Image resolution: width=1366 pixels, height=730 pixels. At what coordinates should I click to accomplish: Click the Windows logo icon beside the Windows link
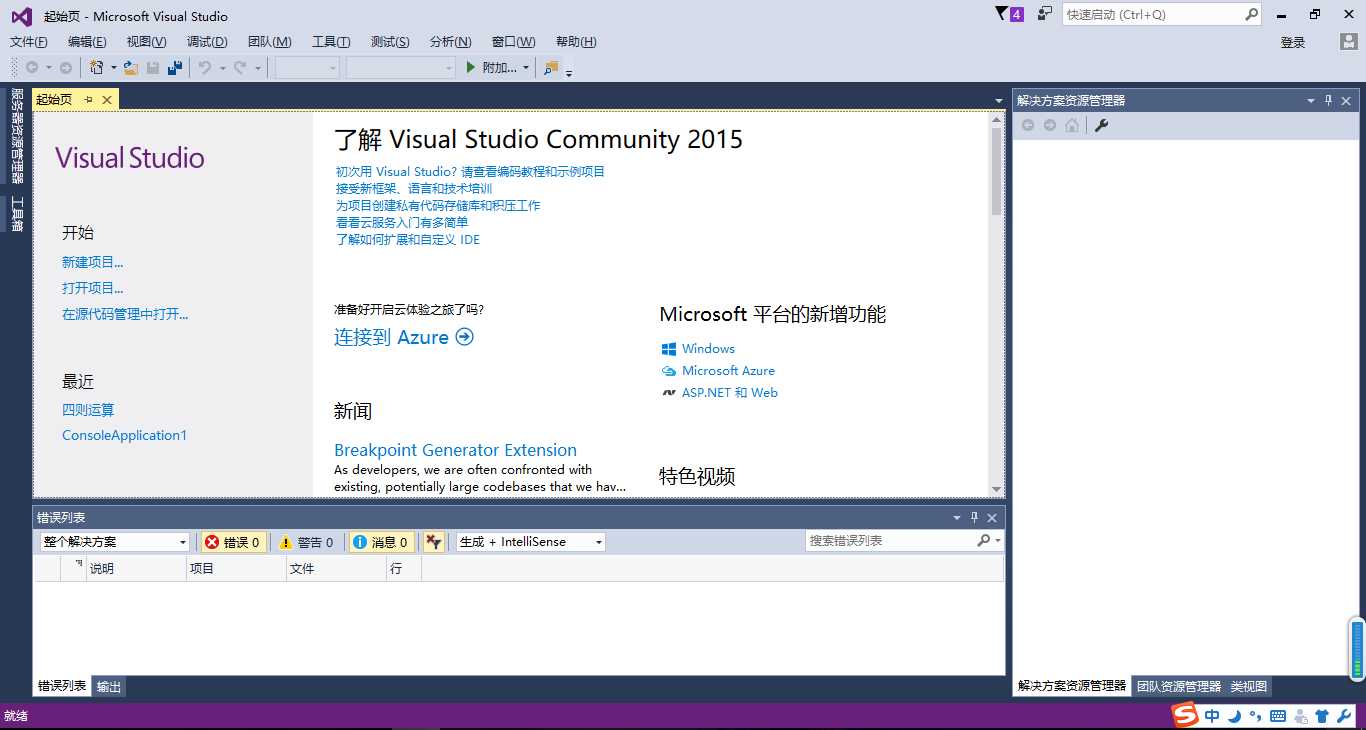(x=669, y=349)
